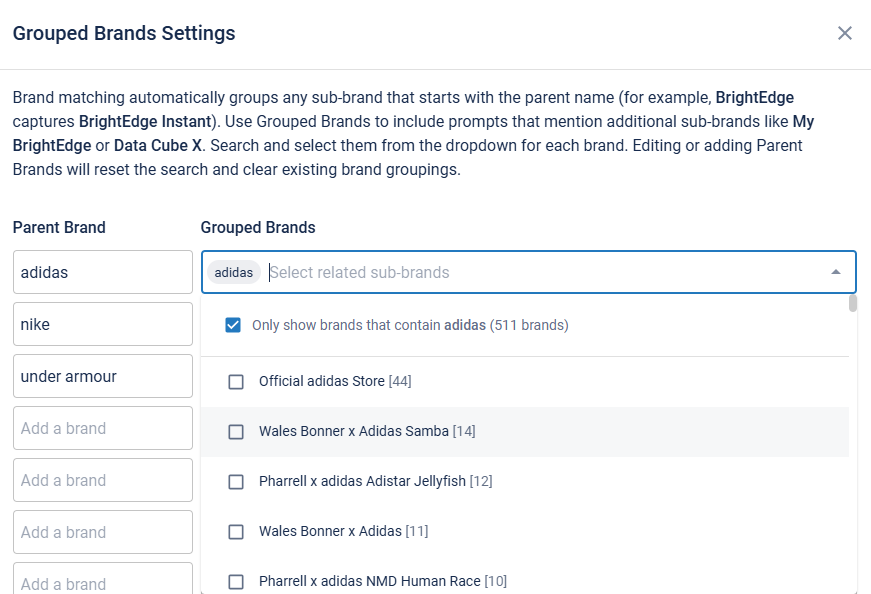Edit the adidas parent brand field

103,272
